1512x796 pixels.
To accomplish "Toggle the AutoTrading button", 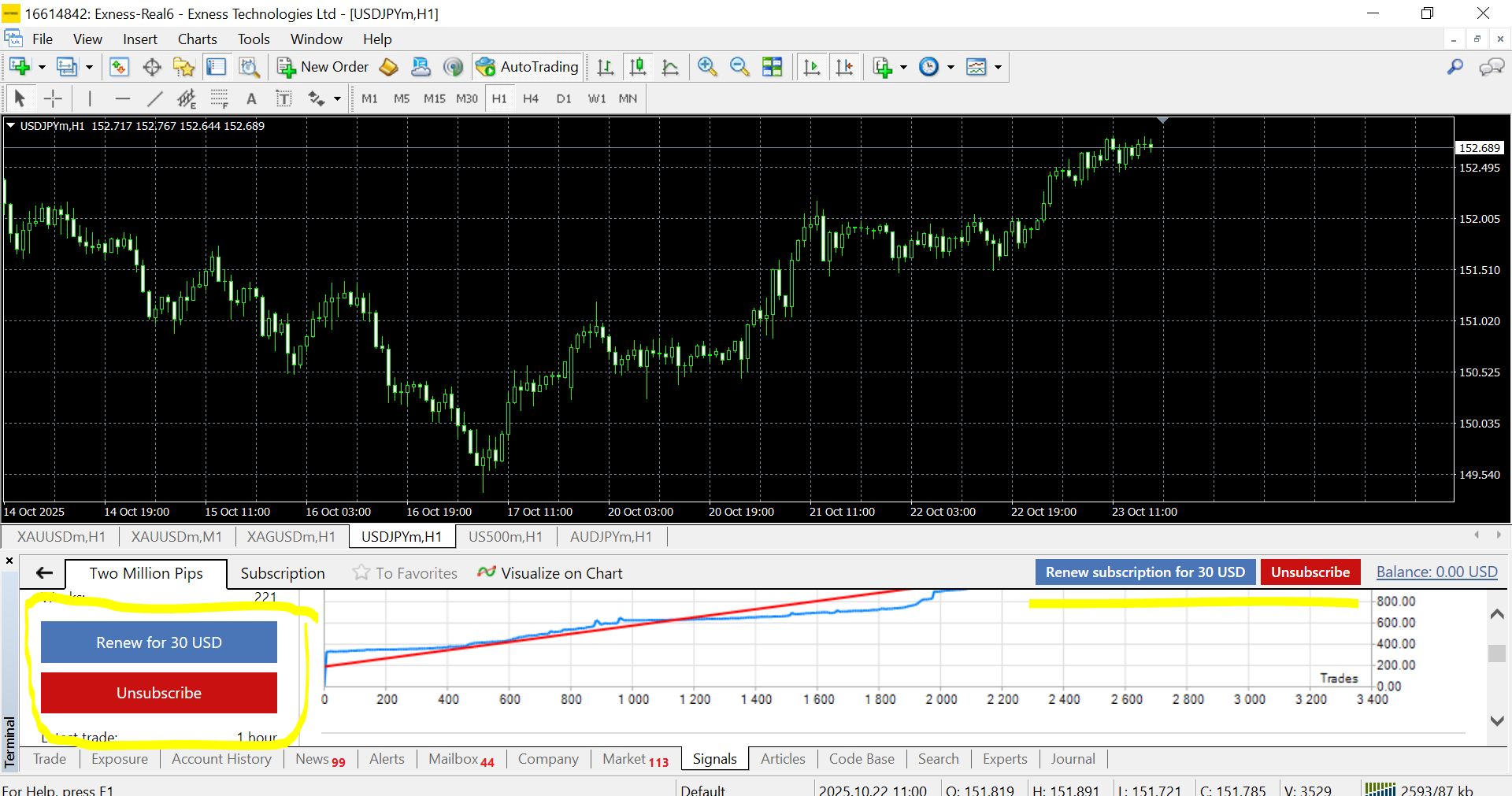I will point(528,67).
